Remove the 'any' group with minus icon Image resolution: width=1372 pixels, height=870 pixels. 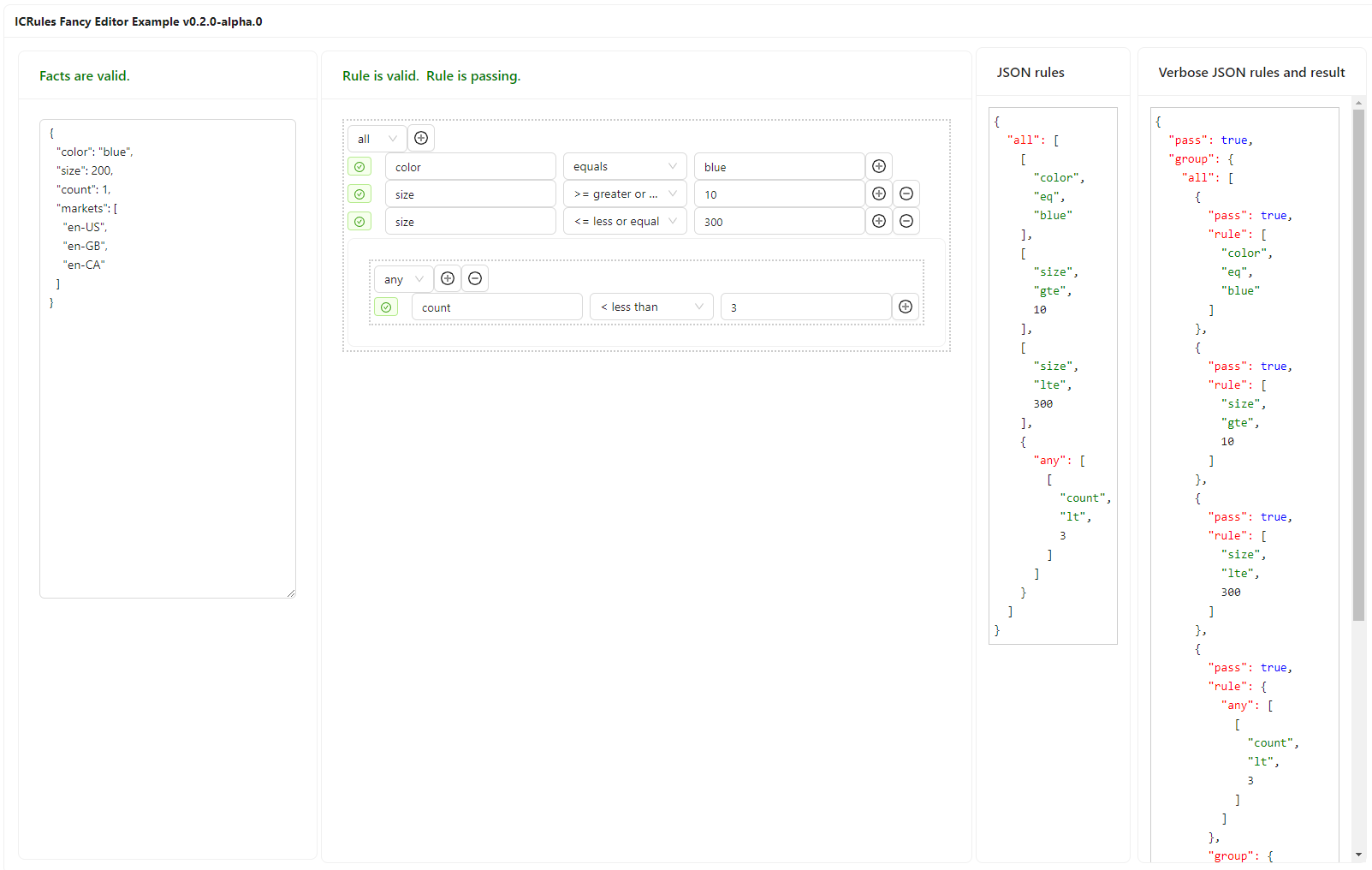[475, 278]
